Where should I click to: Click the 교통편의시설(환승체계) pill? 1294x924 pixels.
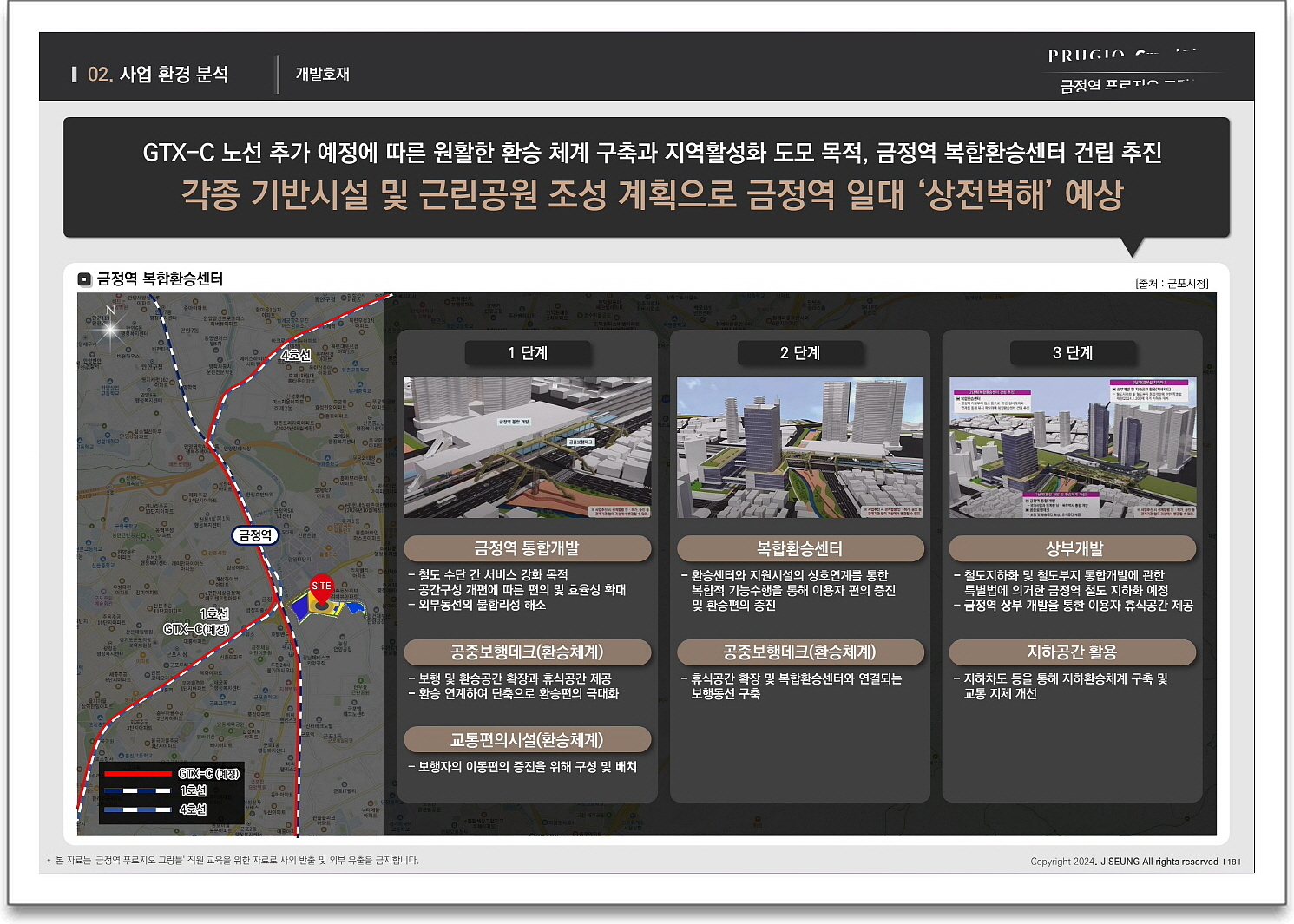tap(528, 740)
